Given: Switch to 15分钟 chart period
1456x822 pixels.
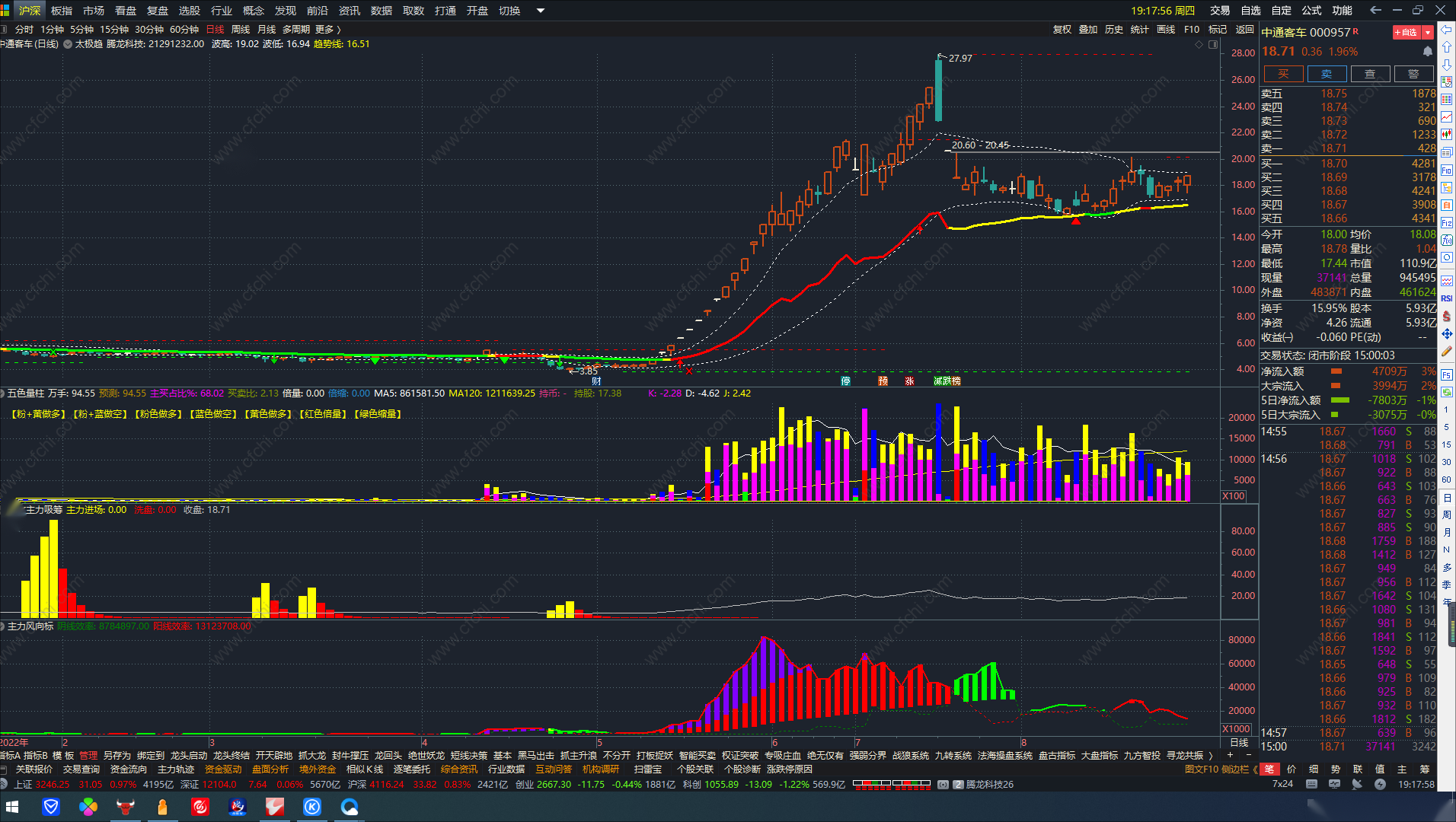Looking at the screenshot, I should click(114, 30).
